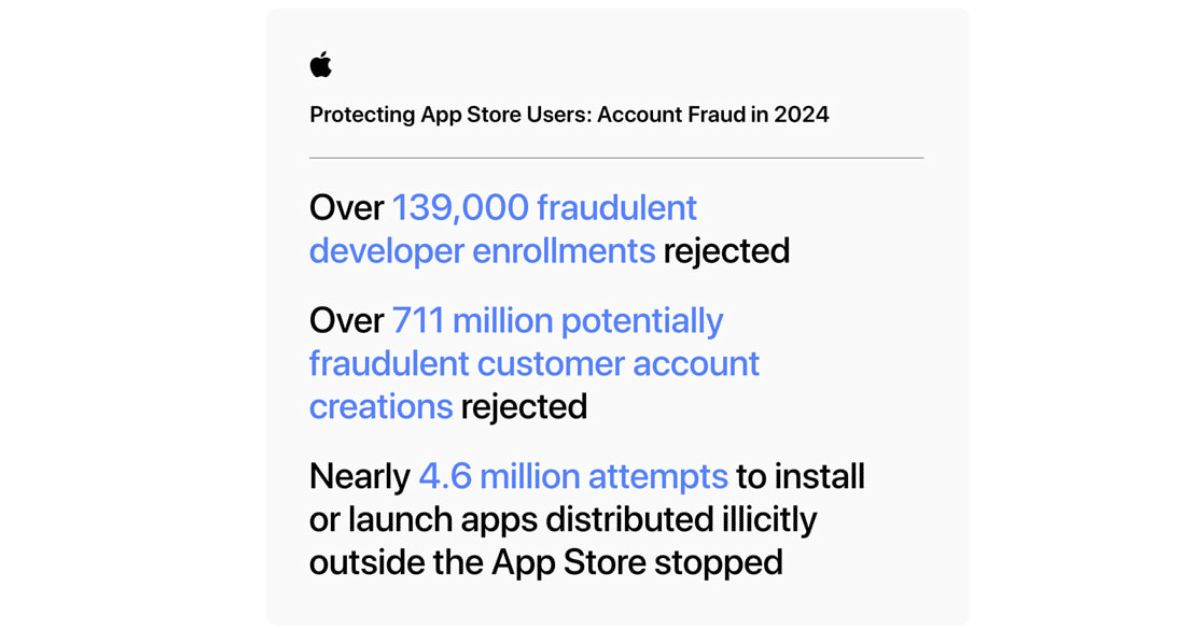Click the horizontal divider under the heading
Viewport: 1200px width, 630px height.
coord(616,158)
